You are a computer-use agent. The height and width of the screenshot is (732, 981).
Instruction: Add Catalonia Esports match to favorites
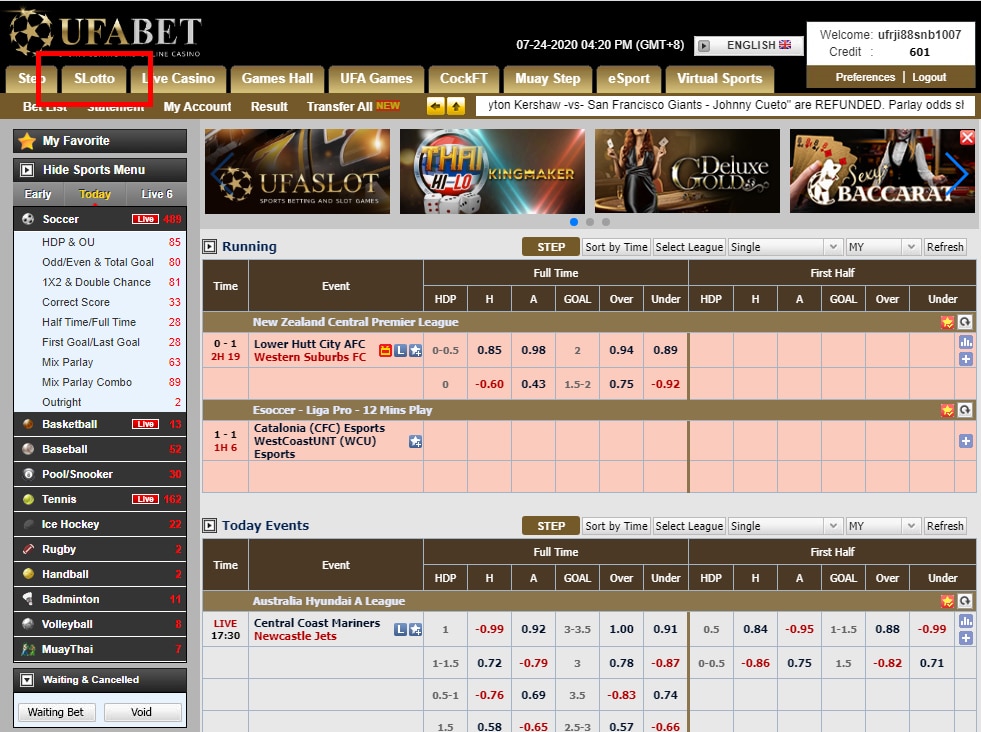click(415, 441)
